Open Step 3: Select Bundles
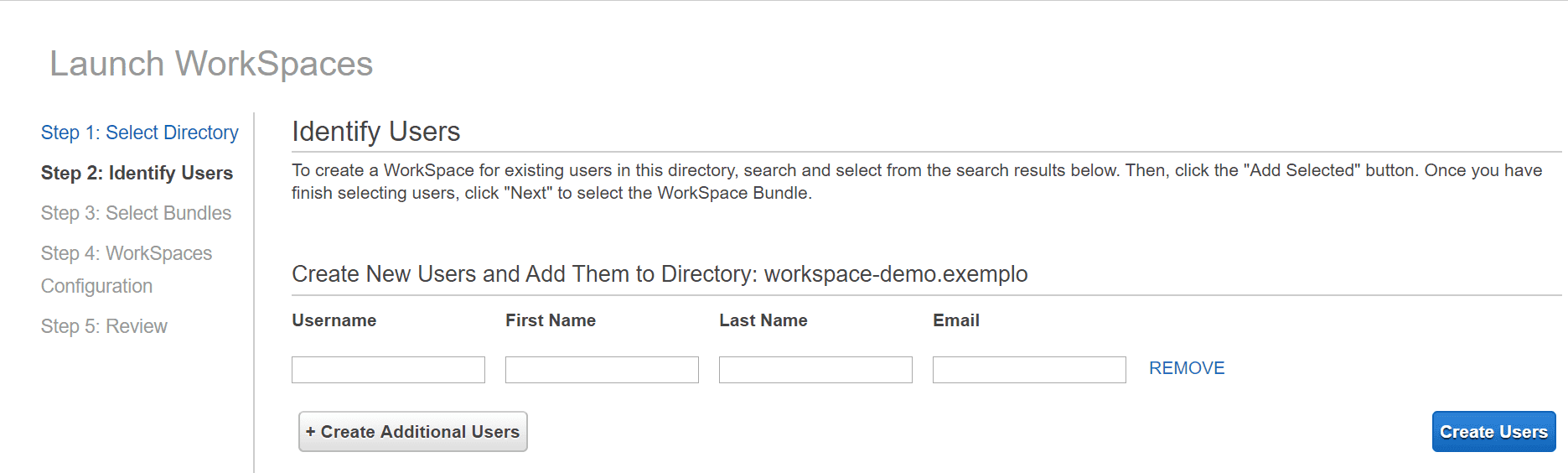Screen dimensions: 1568x473 coord(136,213)
